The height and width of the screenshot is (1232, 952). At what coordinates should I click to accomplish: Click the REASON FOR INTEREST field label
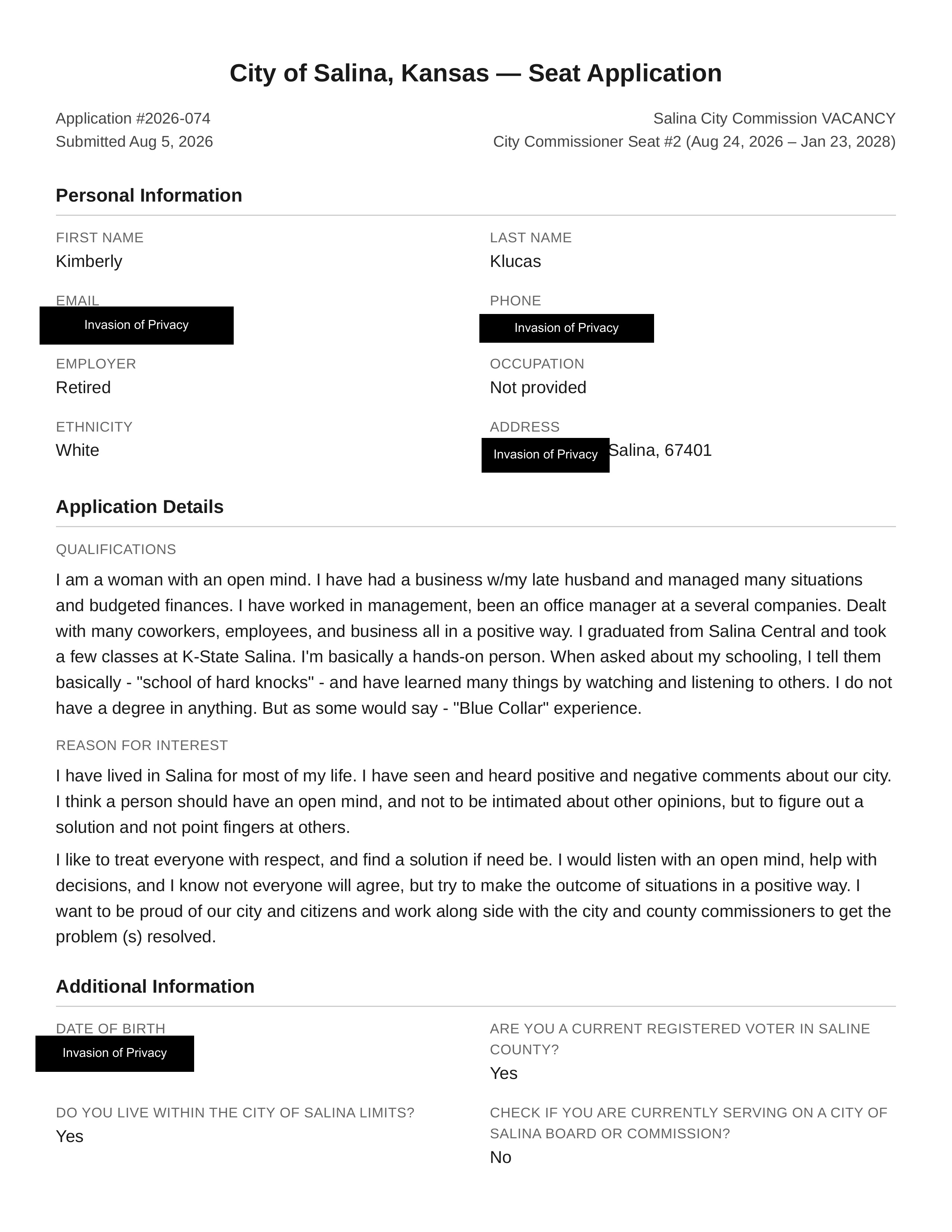coord(142,745)
